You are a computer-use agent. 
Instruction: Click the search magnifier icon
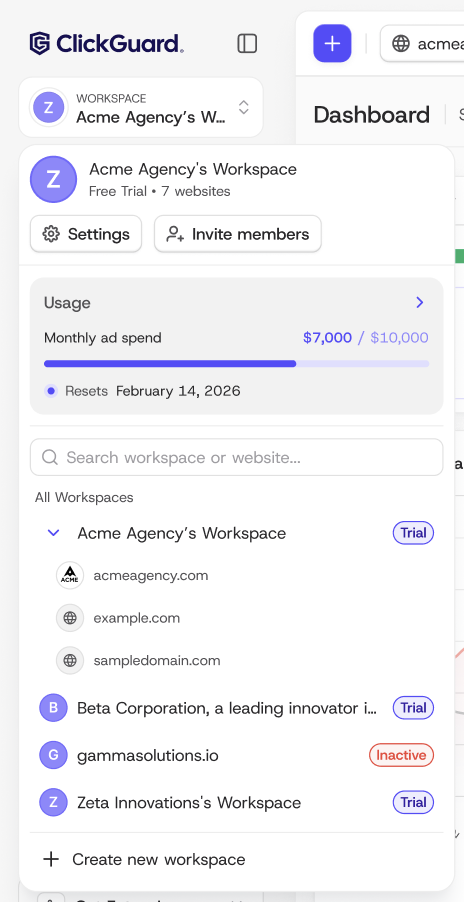[50, 457]
